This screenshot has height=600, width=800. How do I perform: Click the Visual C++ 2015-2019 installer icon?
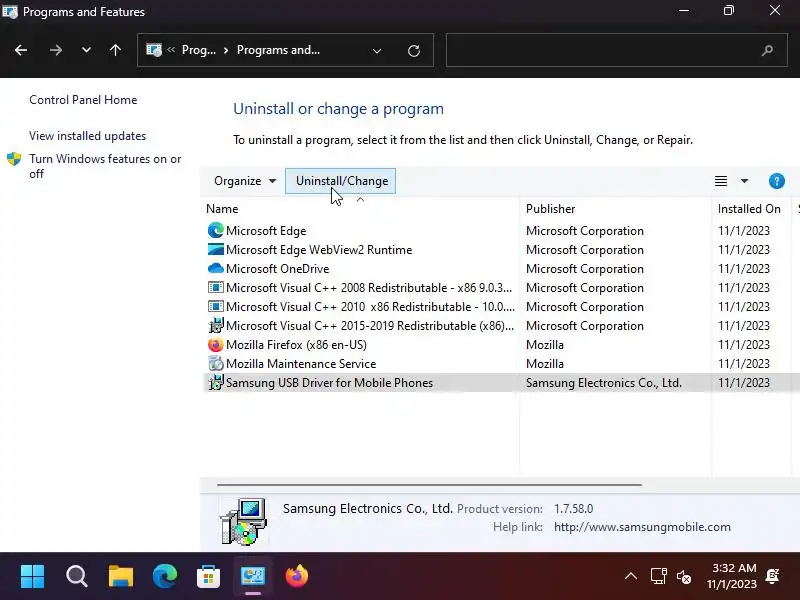click(215, 326)
